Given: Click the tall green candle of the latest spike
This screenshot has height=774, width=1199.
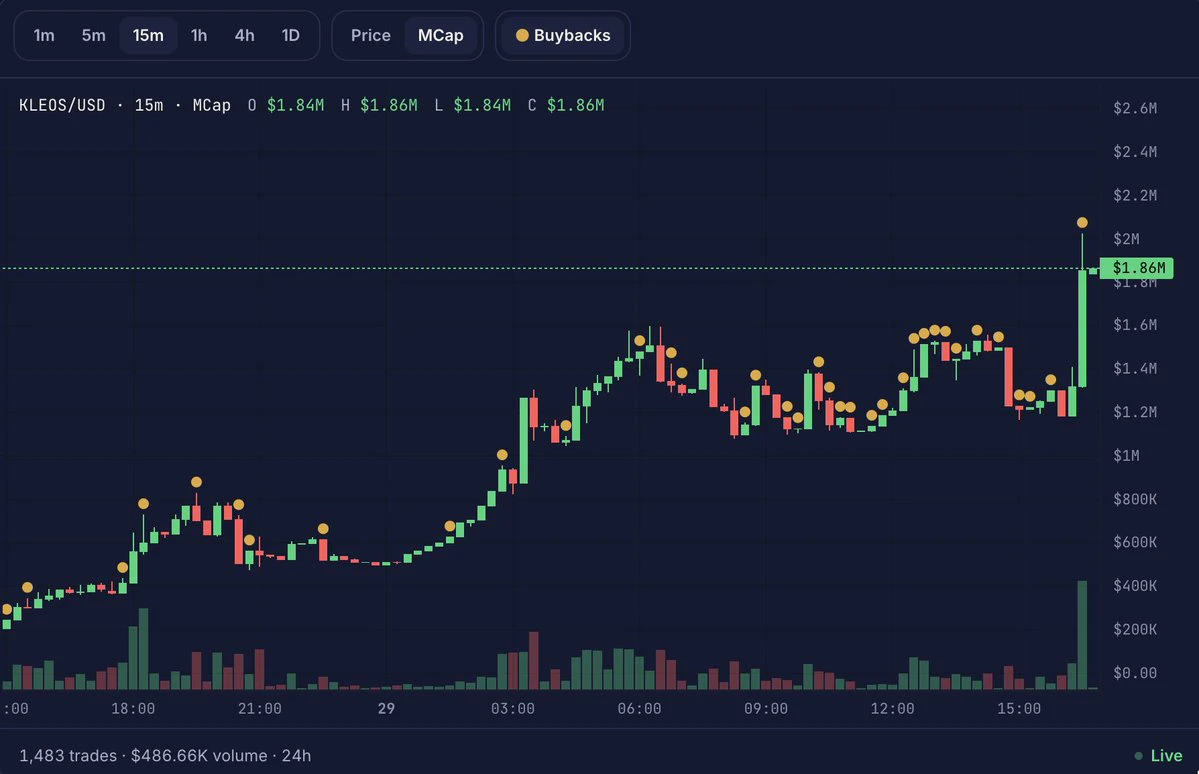Looking at the screenshot, I should click(1082, 328).
